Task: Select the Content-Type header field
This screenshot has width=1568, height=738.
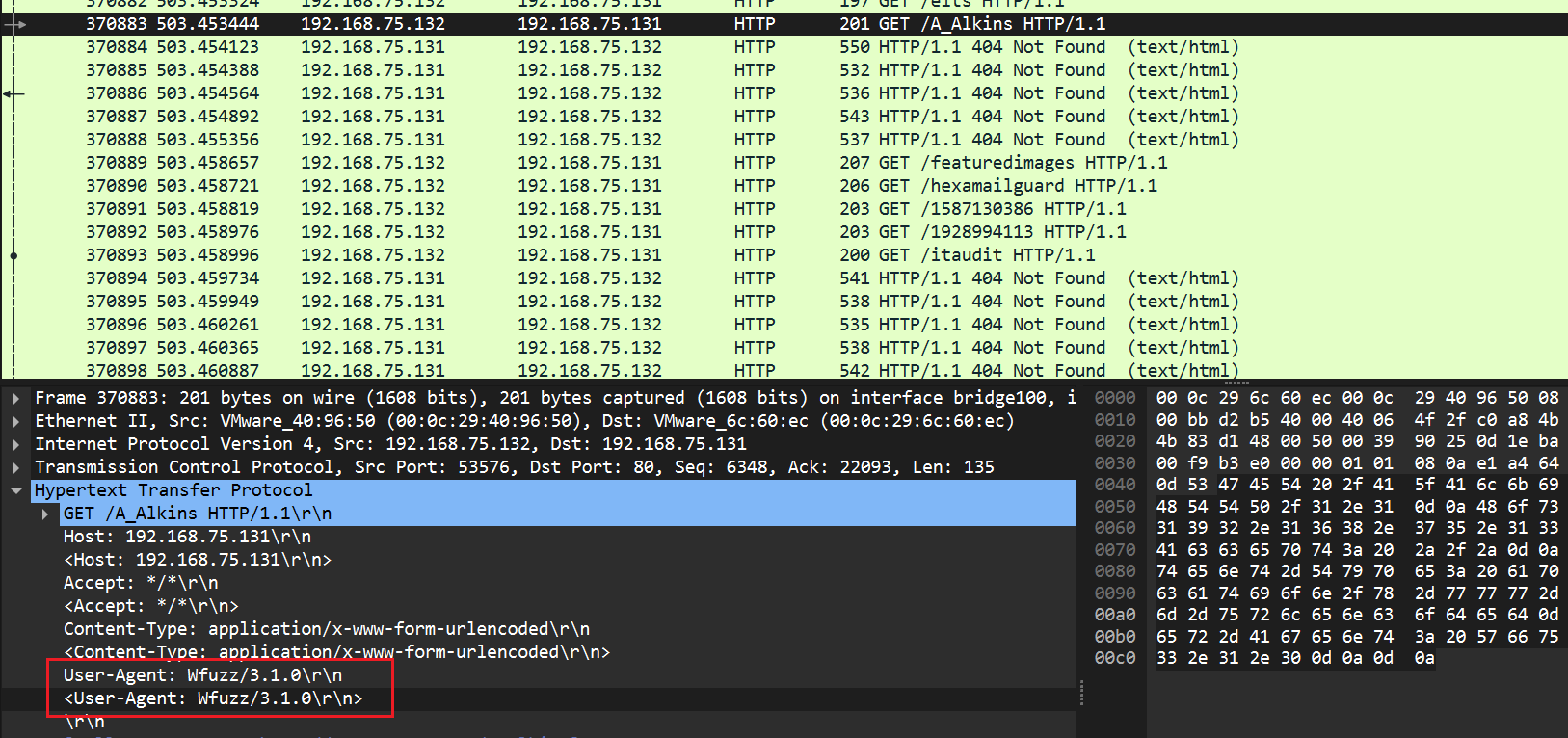Action: click(326, 629)
